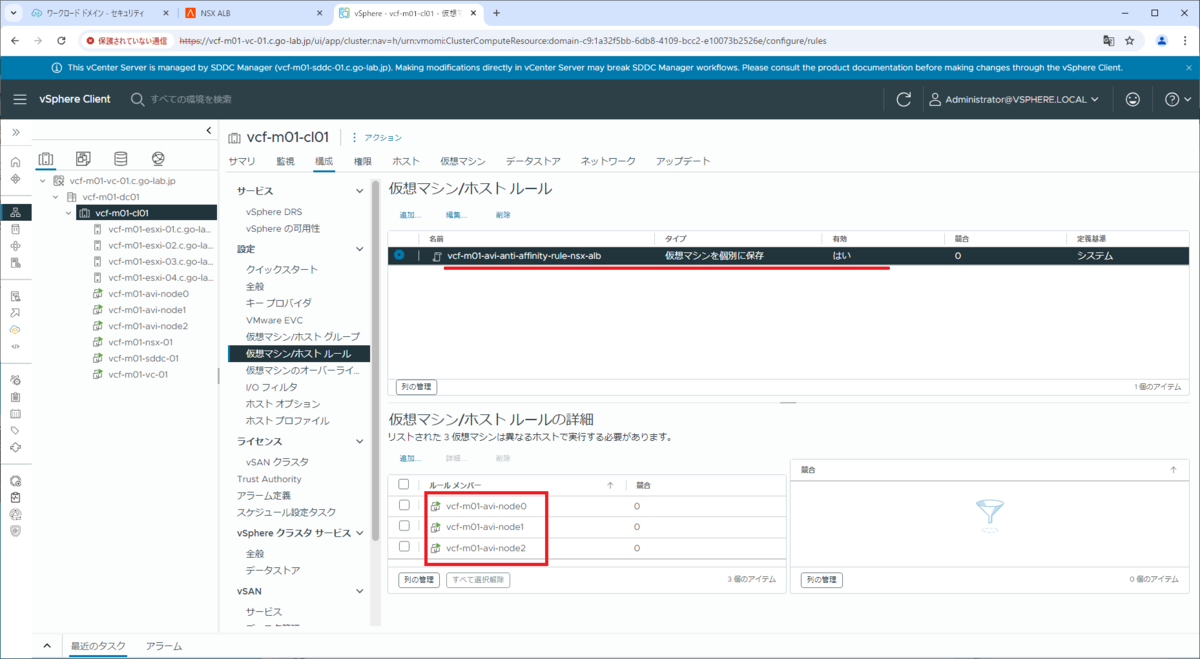Click 列の管理 under the rules table

click(x=417, y=386)
